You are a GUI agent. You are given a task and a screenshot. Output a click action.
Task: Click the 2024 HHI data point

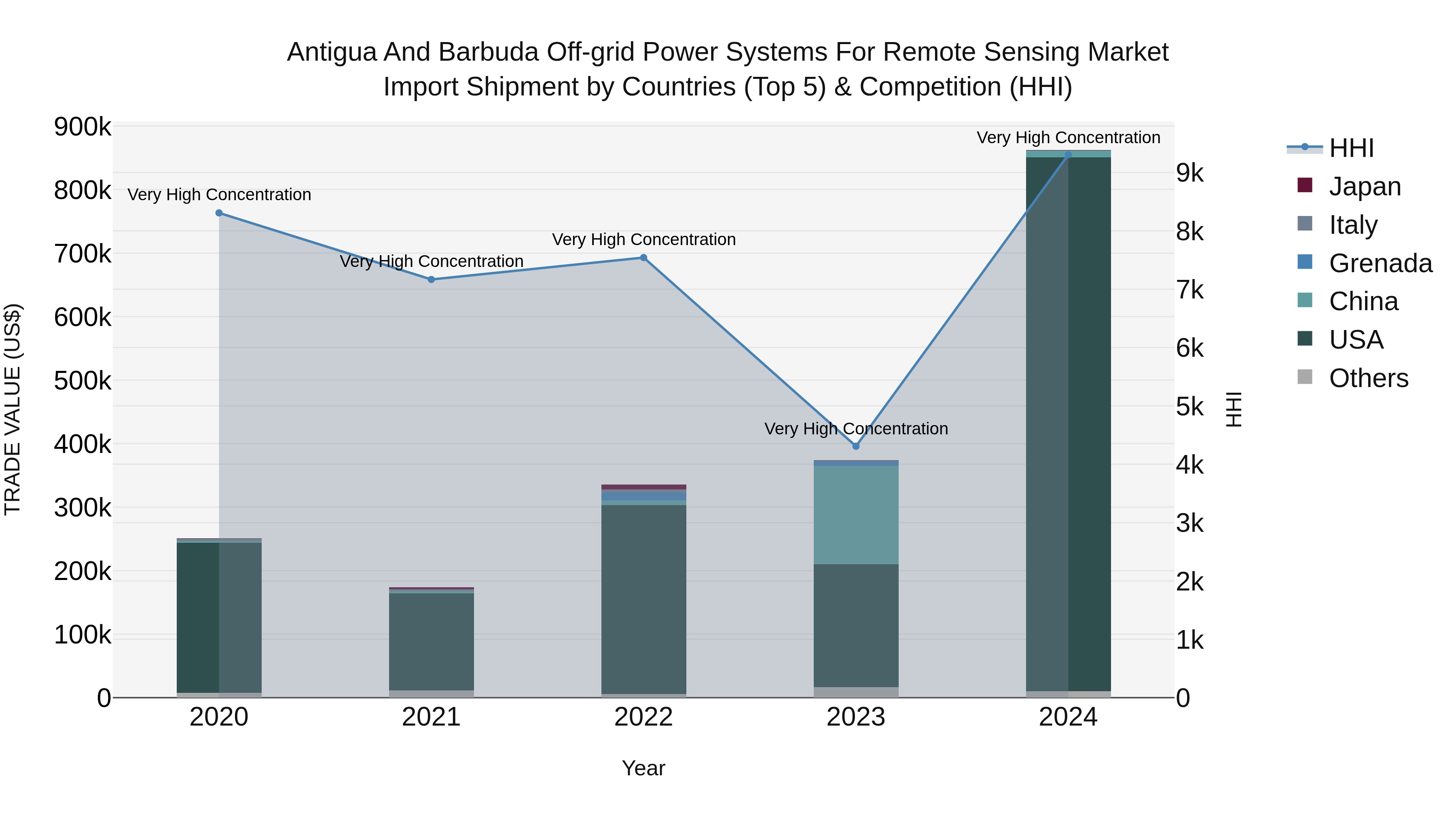(x=1068, y=155)
